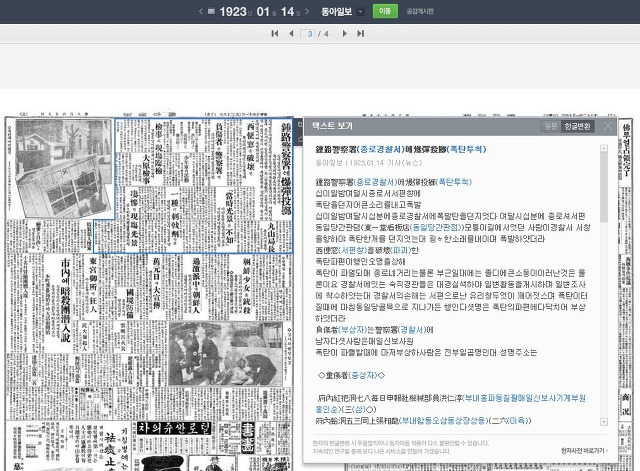This screenshot has height=471, width=640.
Task: Click the (동일당간판점) annotation link
Action: (436, 227)
